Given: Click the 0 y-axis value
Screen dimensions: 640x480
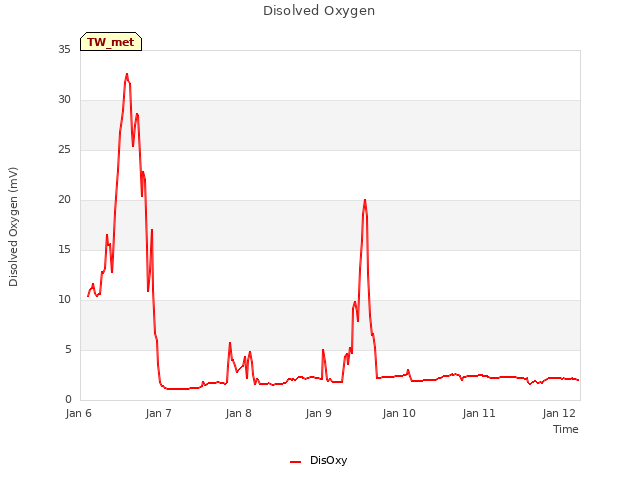Looking at the screenshot, I should 68,399.
